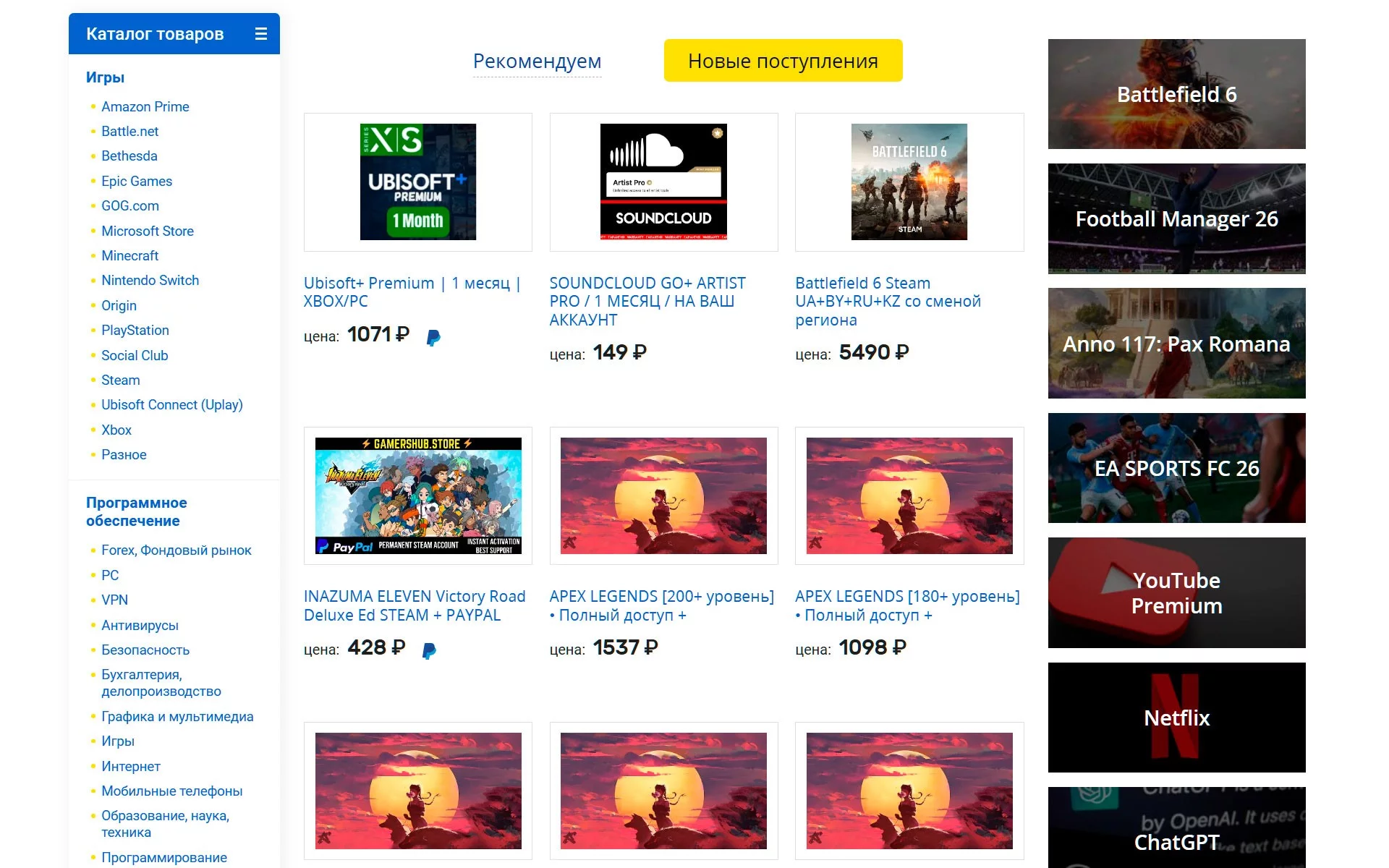Open YouTube Premium banner
1389x868 pixels.
click(1176, 592)
